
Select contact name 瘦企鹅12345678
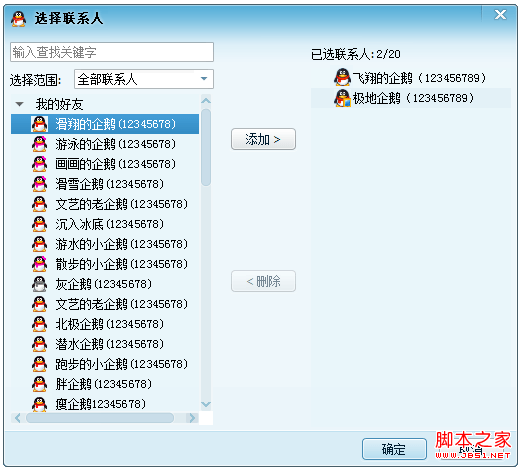click(x=101, y=404)
